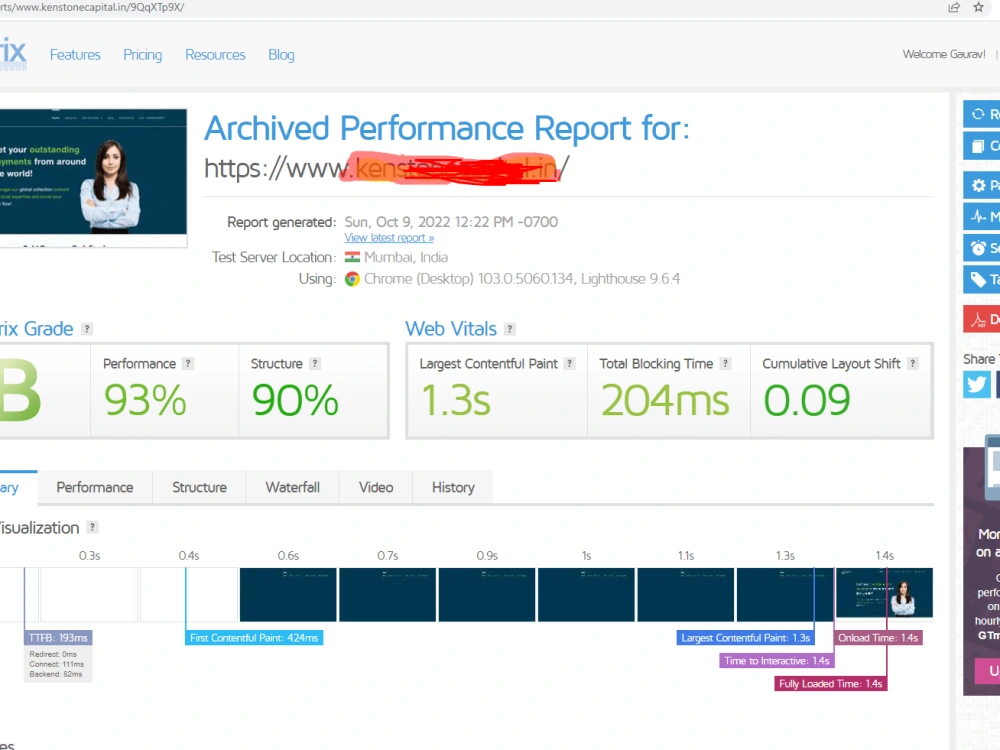Click the report generated date text
The image size is (1000, 750).
tap(451, 222)
